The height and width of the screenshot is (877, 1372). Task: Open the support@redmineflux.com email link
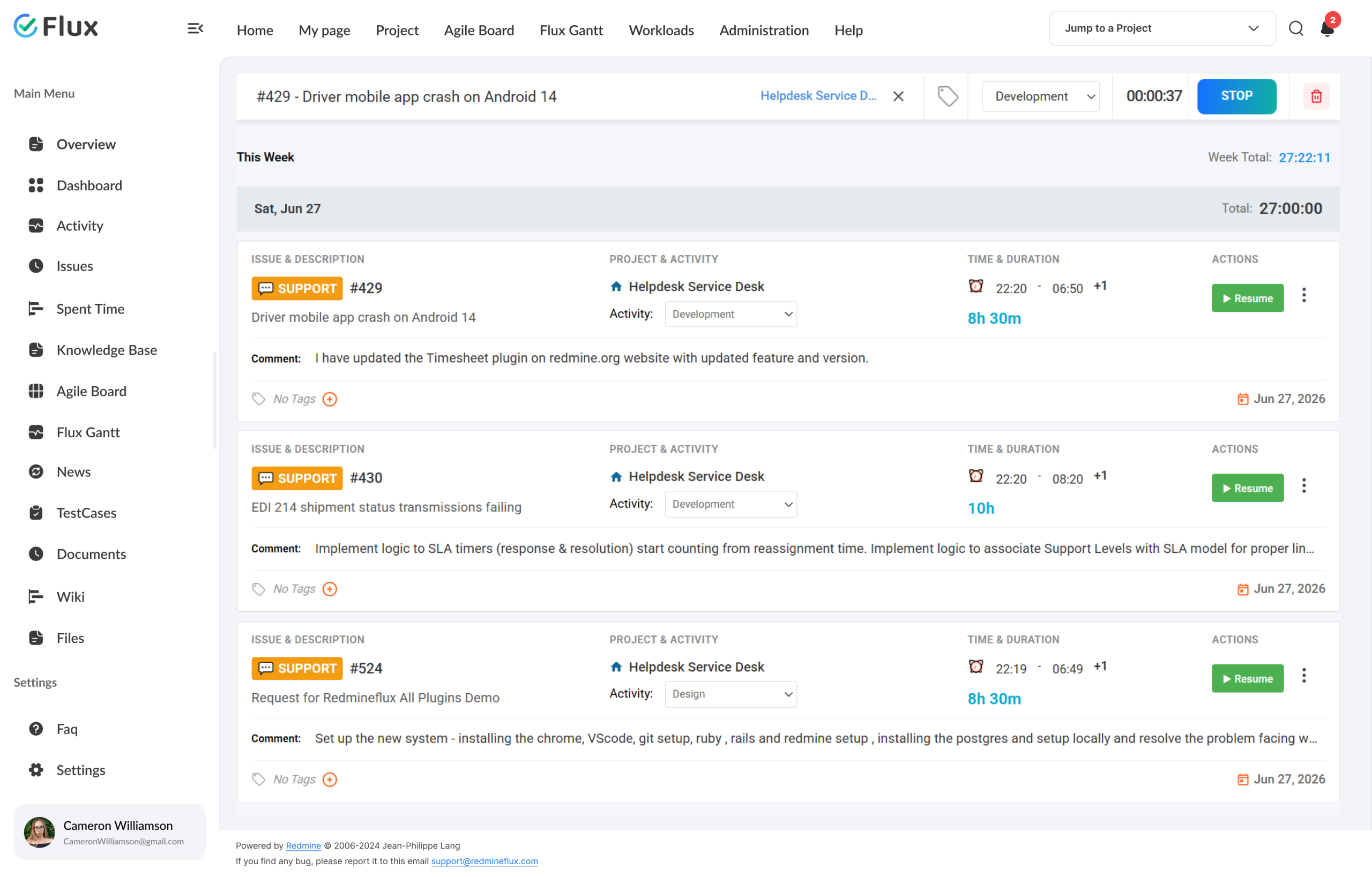tap(484, 861)
